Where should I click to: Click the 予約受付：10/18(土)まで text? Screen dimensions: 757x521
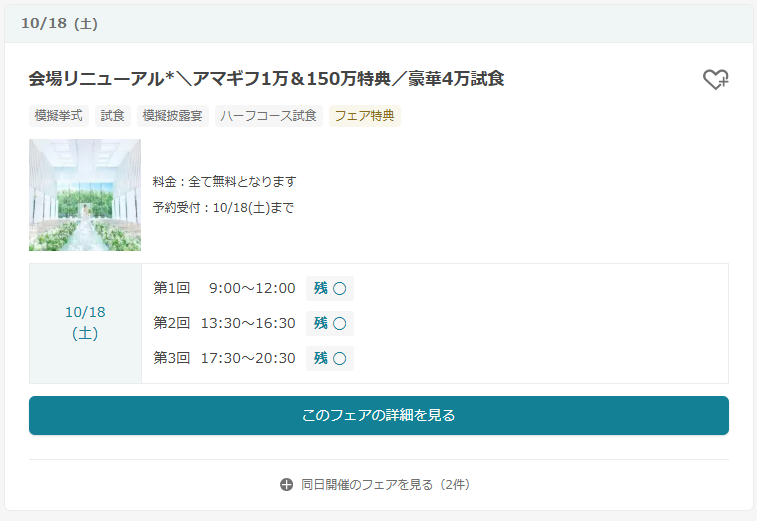[x=223, y=208]
